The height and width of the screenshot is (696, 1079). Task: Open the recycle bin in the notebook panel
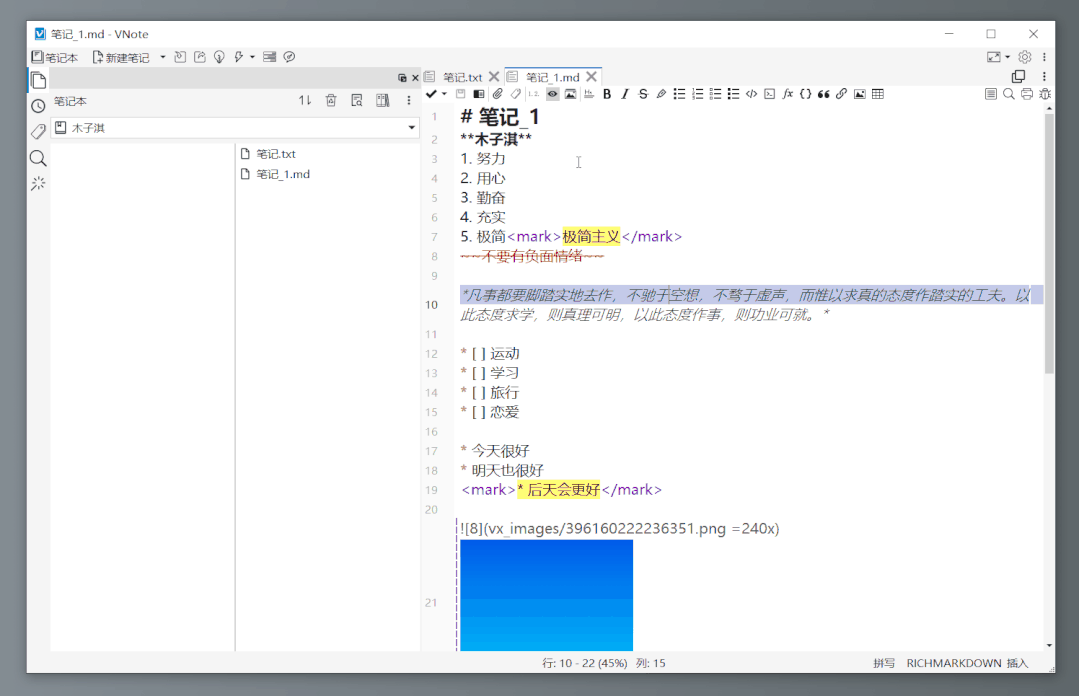point(331,101)
